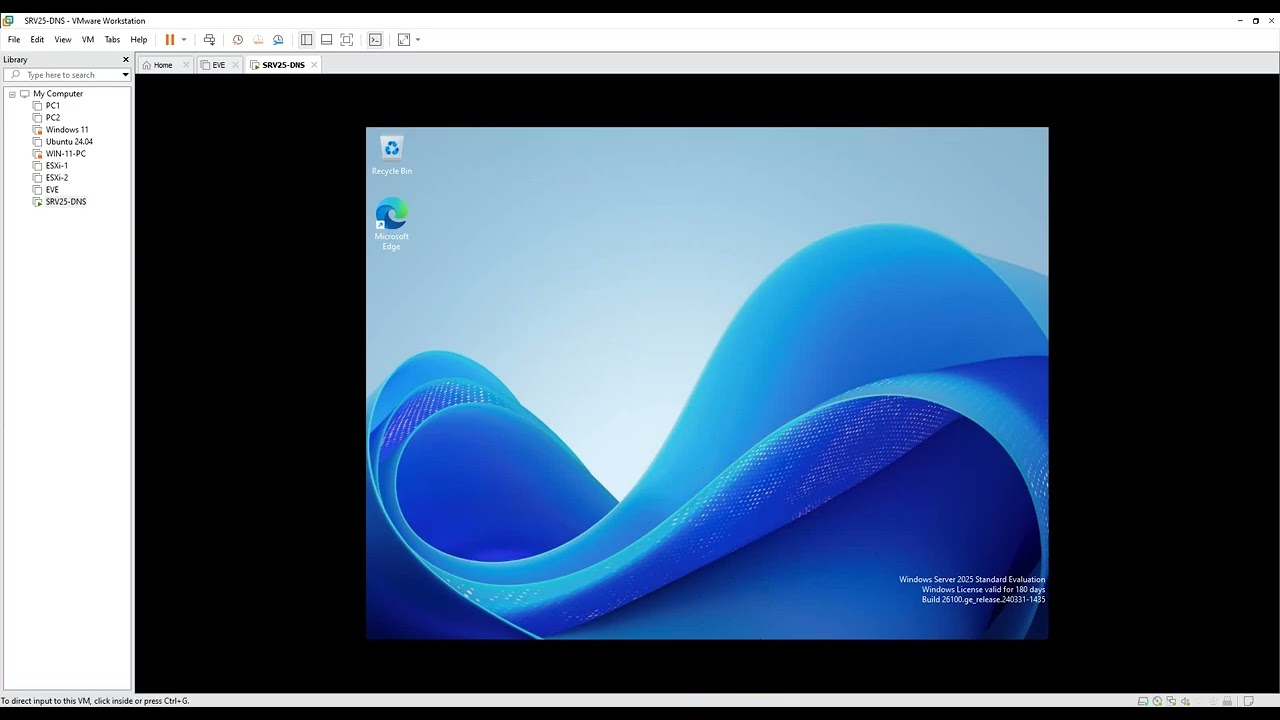The height and width of the screenshot is (720, 1280).
Task: Toggle the library sidebar view icon
Action: pyautogui.click(x=306, y=40)
